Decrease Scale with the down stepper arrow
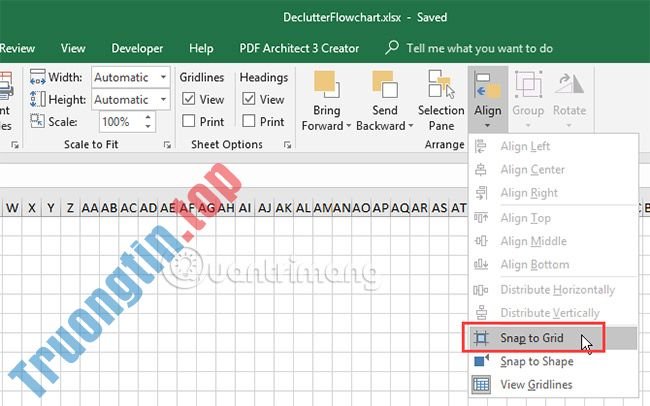 (x=148, y=126)
